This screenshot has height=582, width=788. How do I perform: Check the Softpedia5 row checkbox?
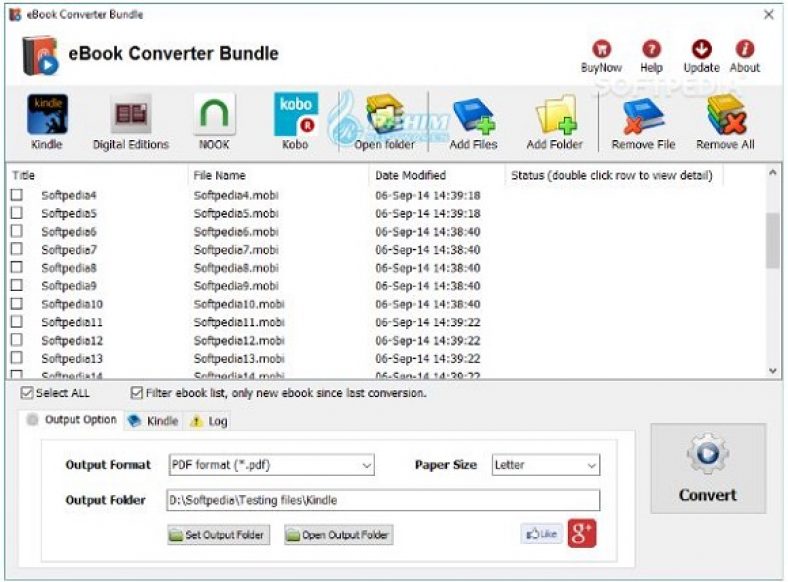(17, 213)
